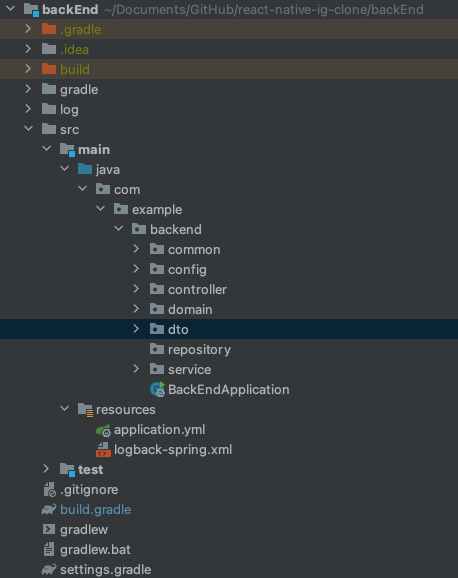Collapse the backend package chevron
Viewport: 458px width, 578px height.
click(x=119, y=228)
